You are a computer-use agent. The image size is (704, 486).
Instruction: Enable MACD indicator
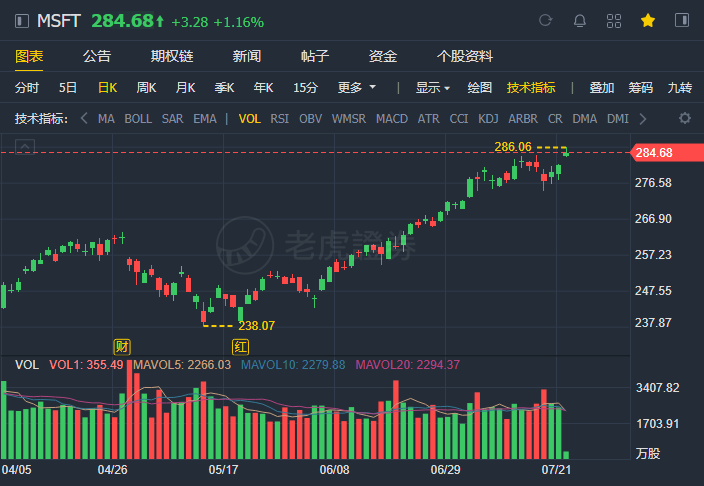tap(392, 119)
